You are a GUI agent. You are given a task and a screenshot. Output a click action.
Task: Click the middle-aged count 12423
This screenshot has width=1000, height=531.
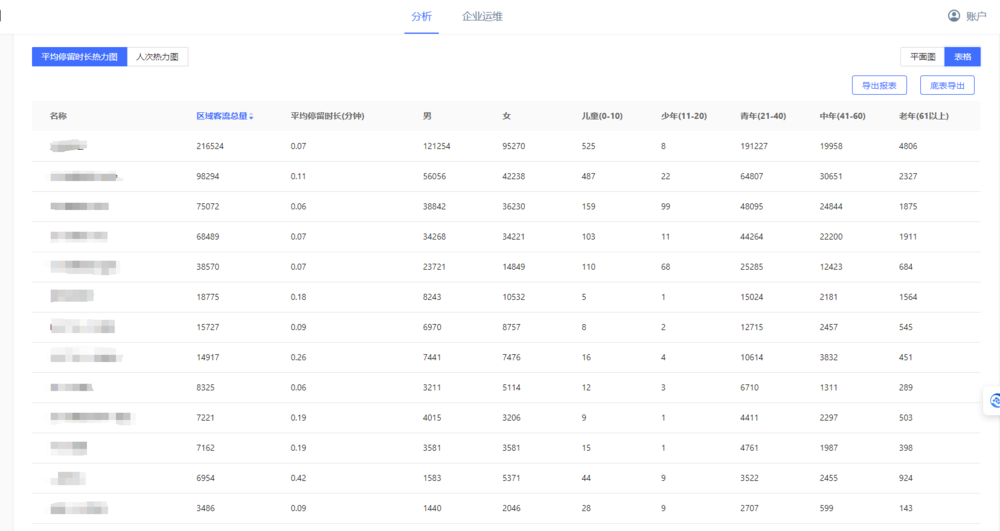click(x=831, y=266)
